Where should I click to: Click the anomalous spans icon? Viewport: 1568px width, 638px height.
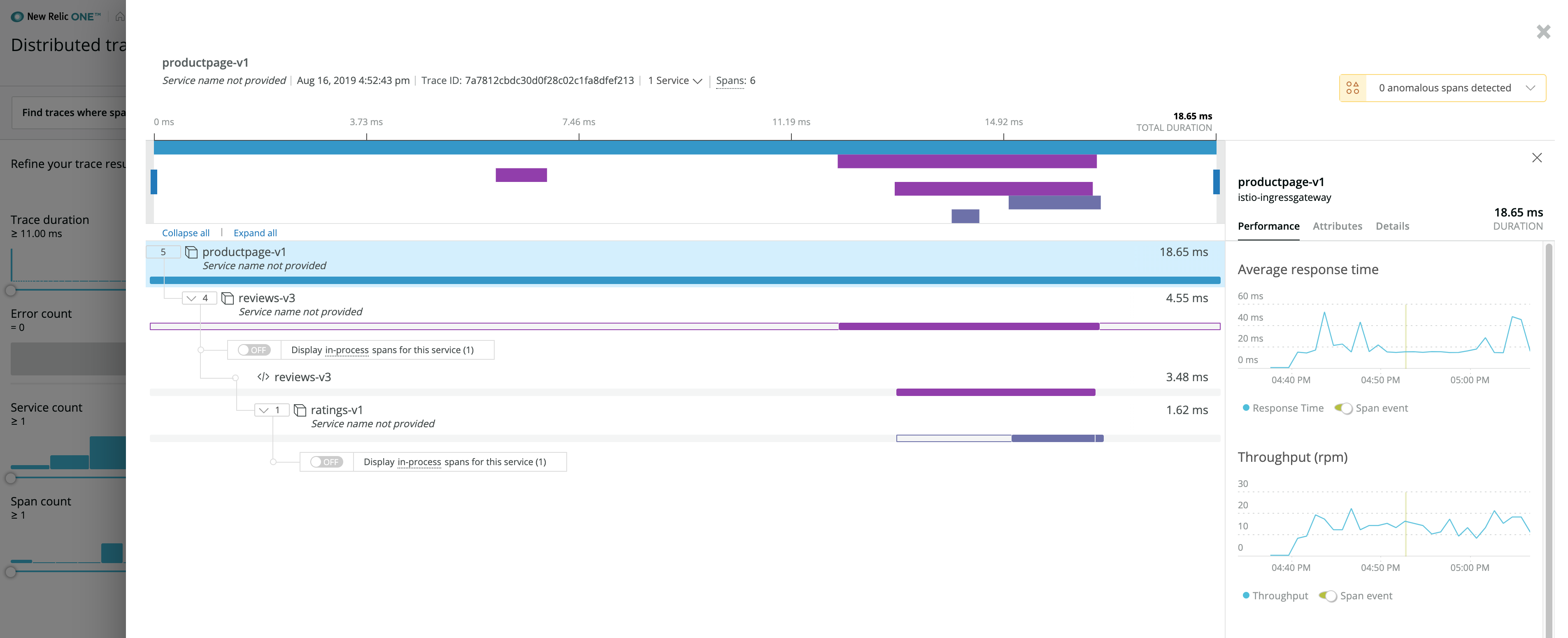point(1352,88)
